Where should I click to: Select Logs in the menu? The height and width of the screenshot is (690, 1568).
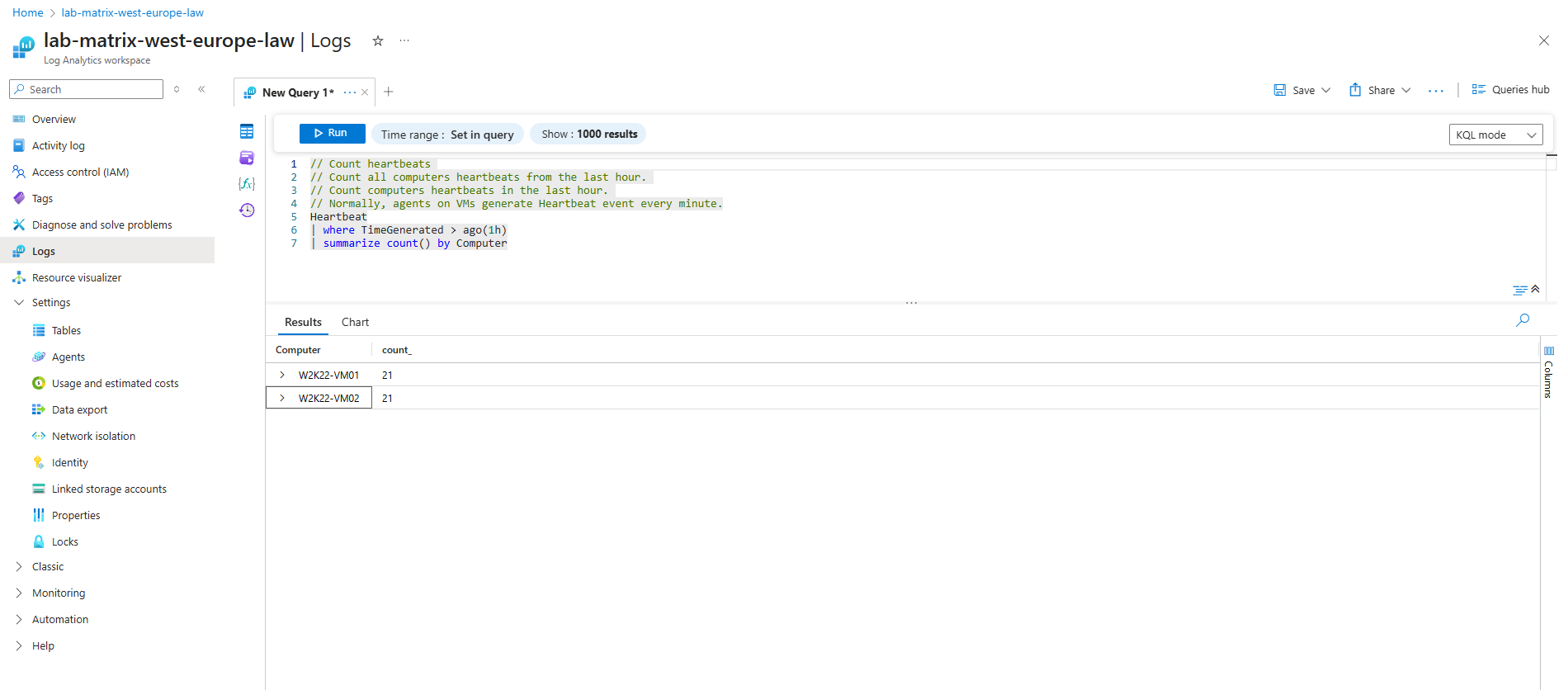coord(107,251)
